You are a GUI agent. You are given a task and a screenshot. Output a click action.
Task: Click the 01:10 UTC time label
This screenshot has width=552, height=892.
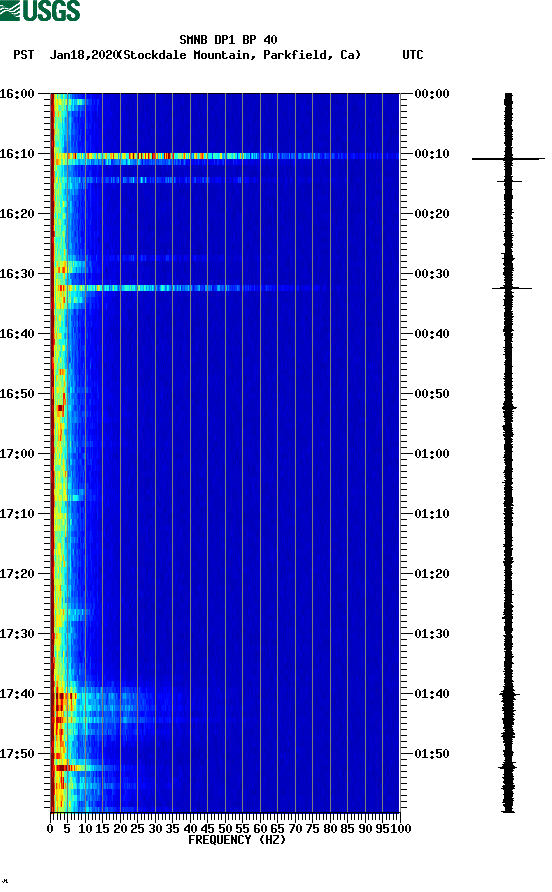tap(432, 514)
